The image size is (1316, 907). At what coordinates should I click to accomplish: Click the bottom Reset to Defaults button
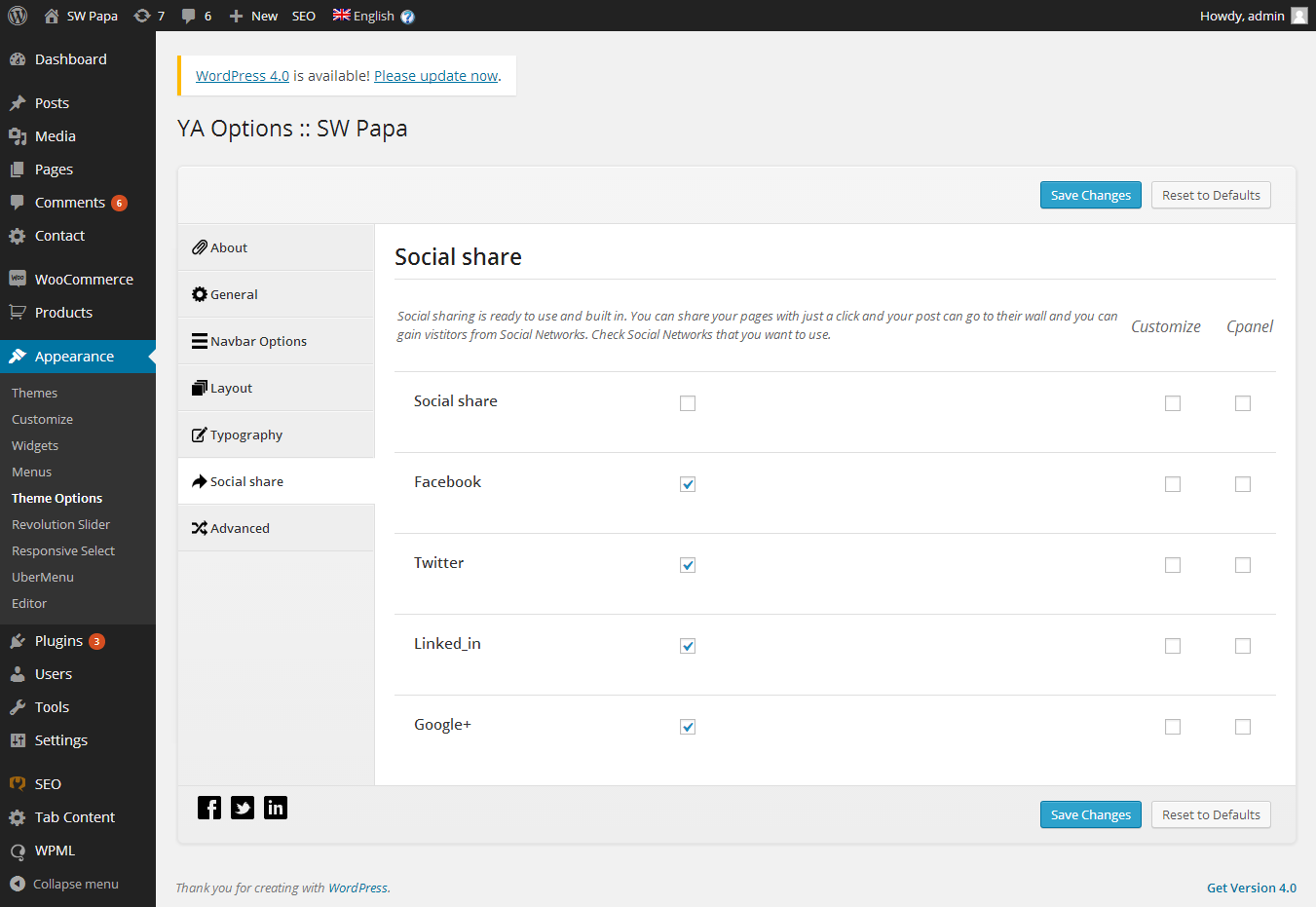coord(1211,814)
